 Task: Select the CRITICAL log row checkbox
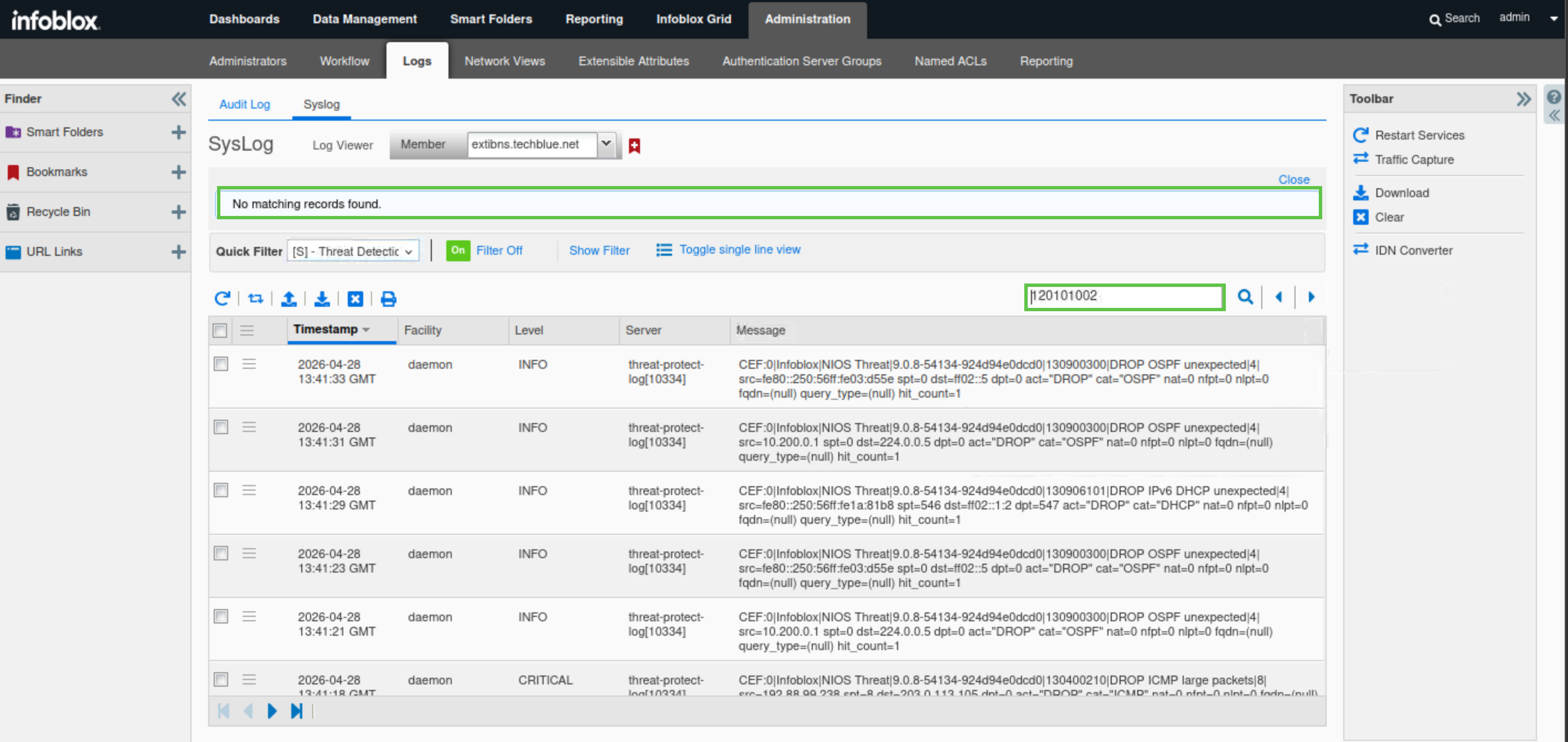(x=220, y=679)
